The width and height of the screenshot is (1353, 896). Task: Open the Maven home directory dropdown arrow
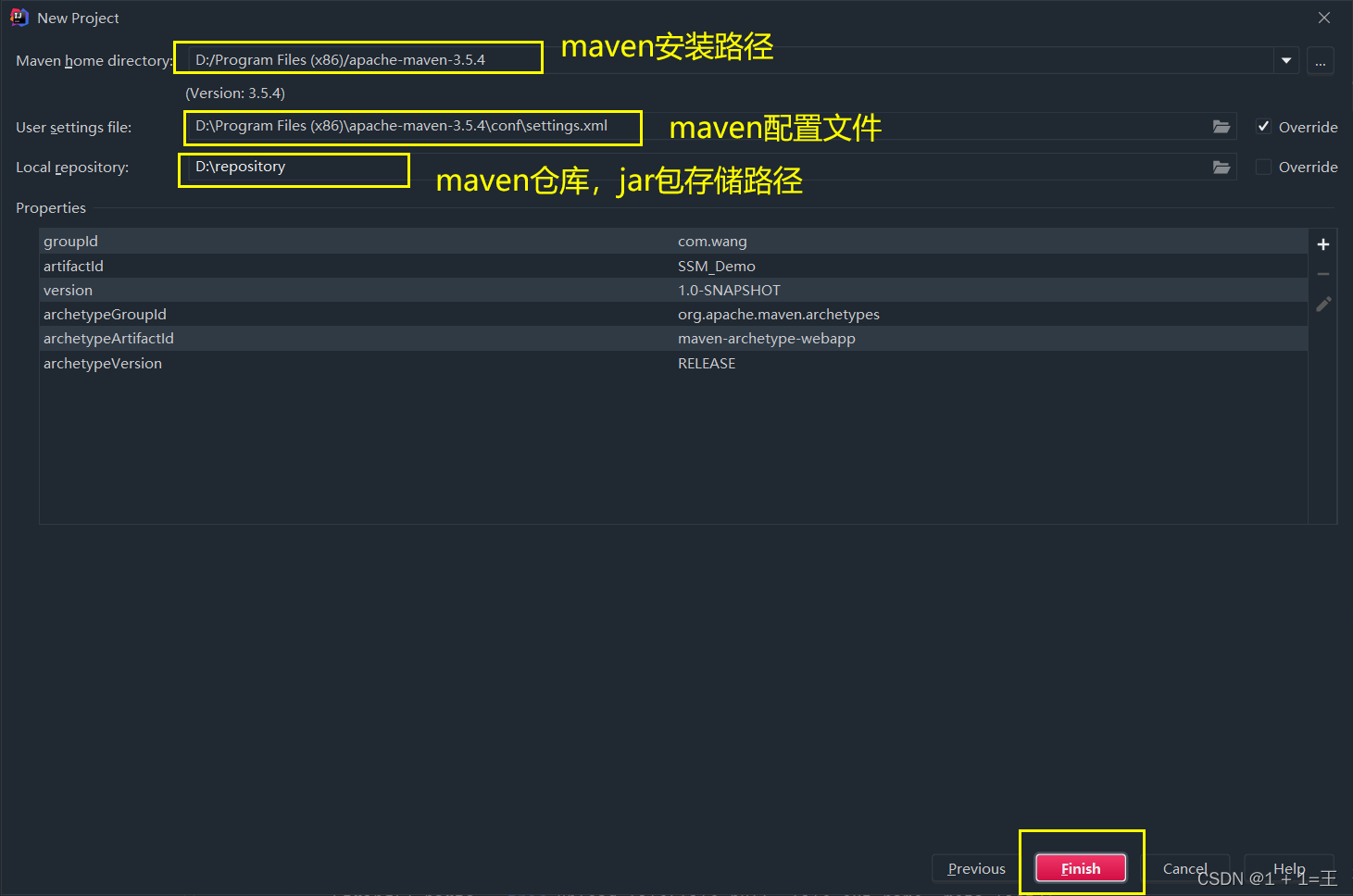coord(1286,60)
